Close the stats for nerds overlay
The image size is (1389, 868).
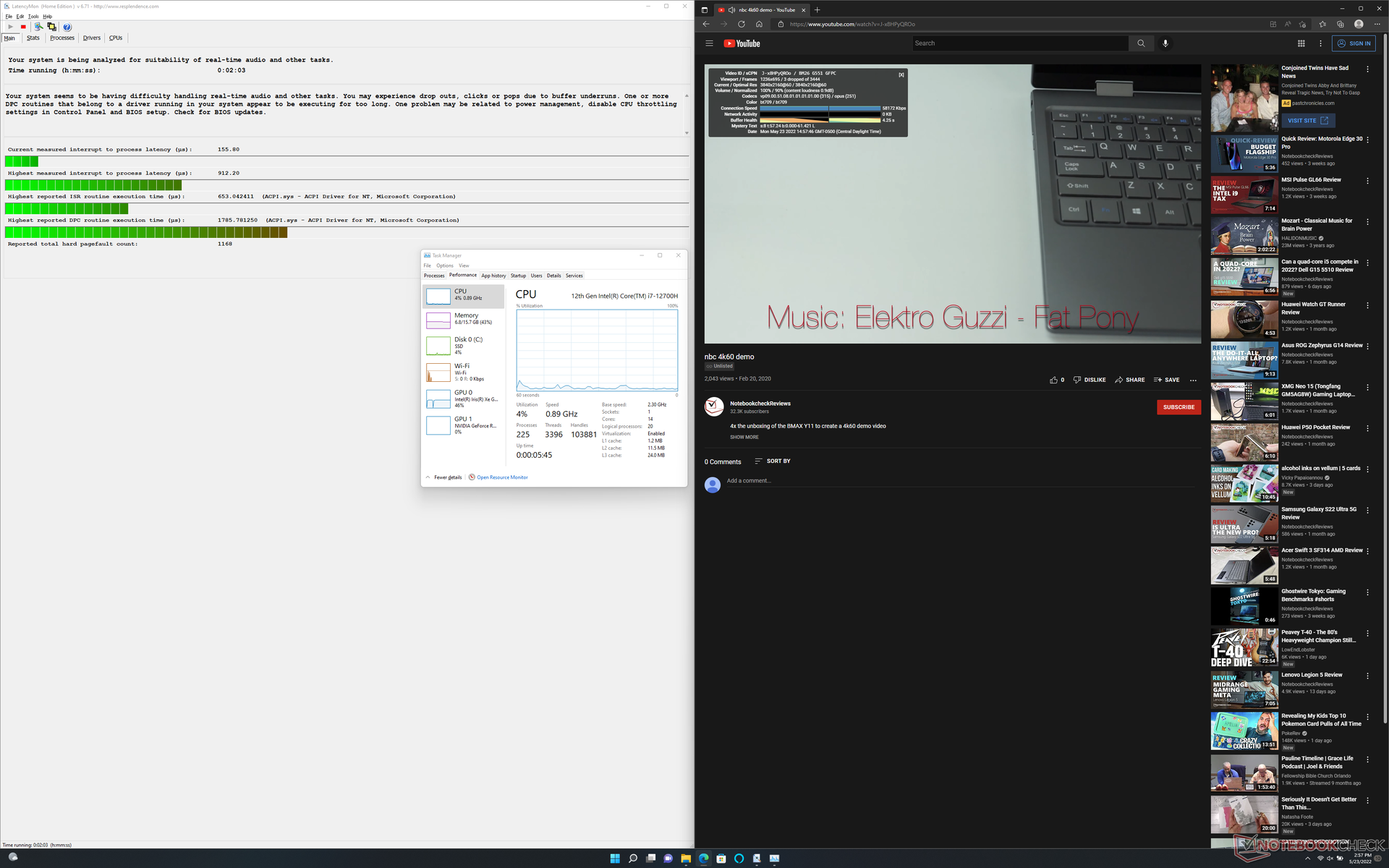[x=901, y=75]
